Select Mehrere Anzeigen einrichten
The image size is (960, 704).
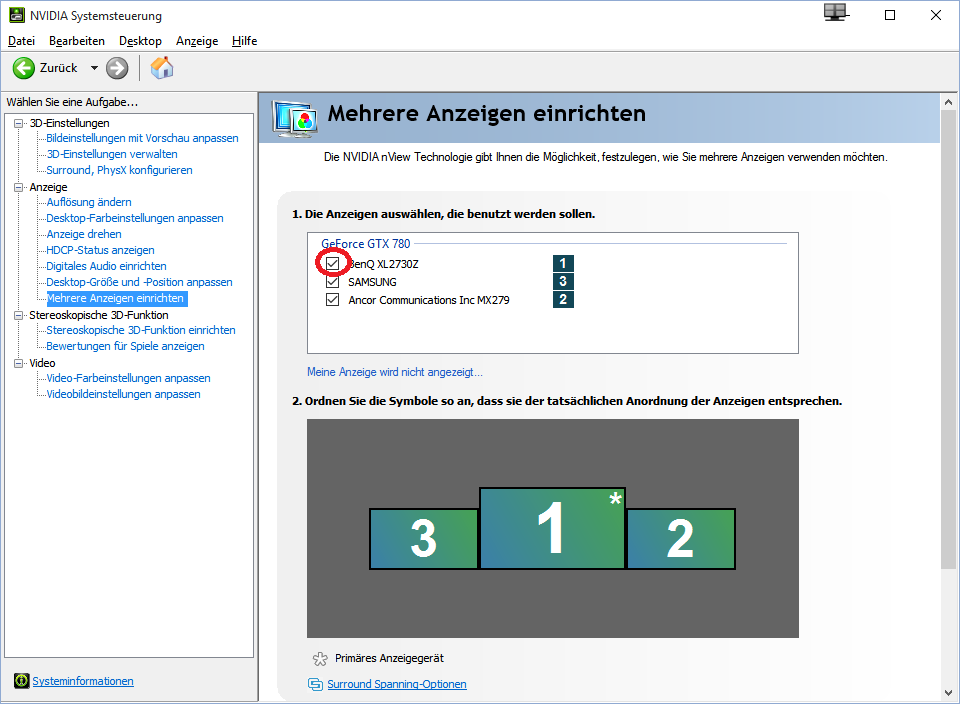[x=116, y=298]
